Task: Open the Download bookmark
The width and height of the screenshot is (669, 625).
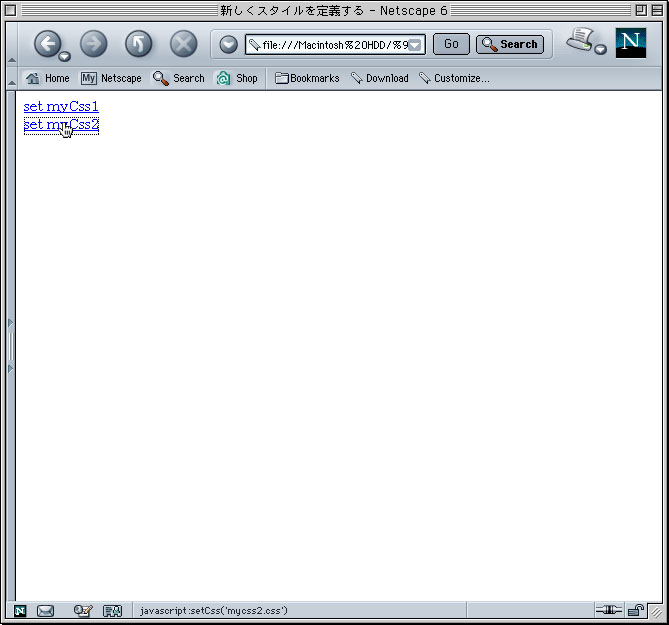Action: click(x=380, y=78)
